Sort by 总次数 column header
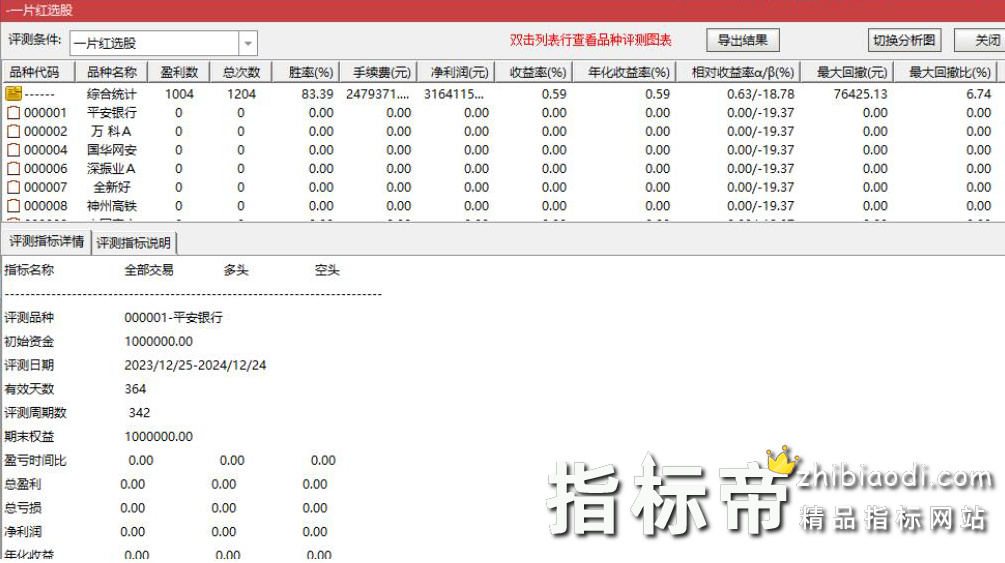 pyautogui.click(x=241, y=72)
